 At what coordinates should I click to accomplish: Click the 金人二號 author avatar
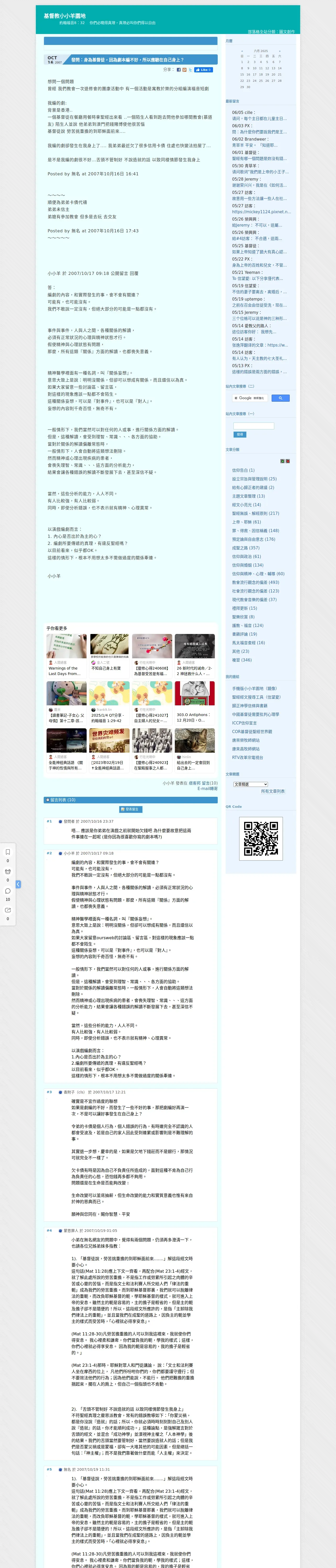pos(93,663)
